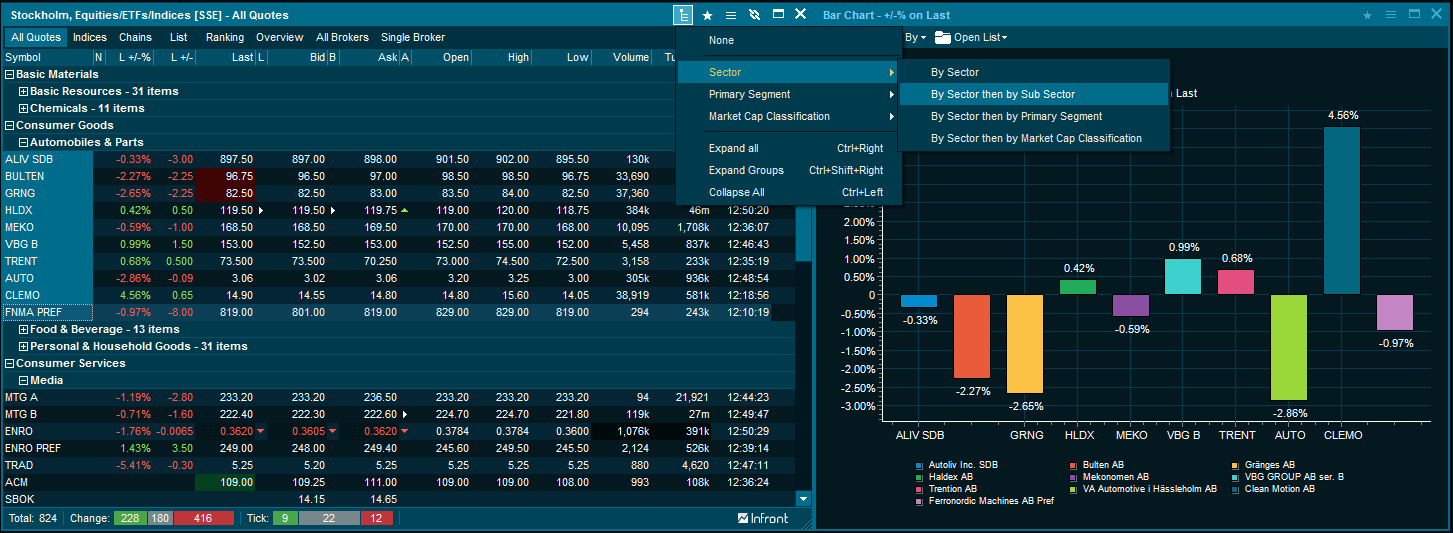Expand Food & Beverage - 13 items

24,329
